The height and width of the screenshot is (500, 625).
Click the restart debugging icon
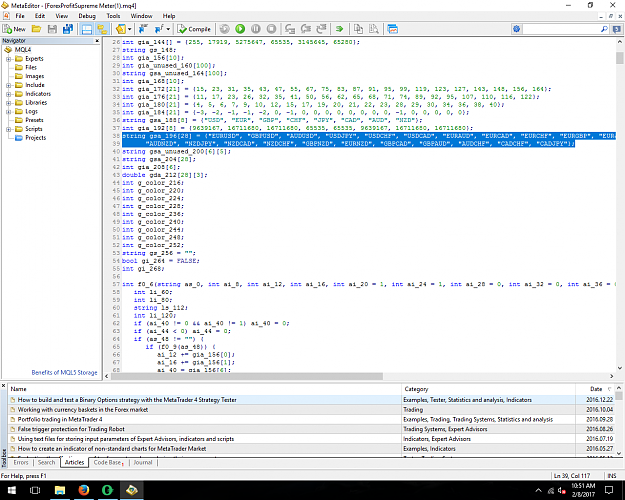[x=225, y=29]
